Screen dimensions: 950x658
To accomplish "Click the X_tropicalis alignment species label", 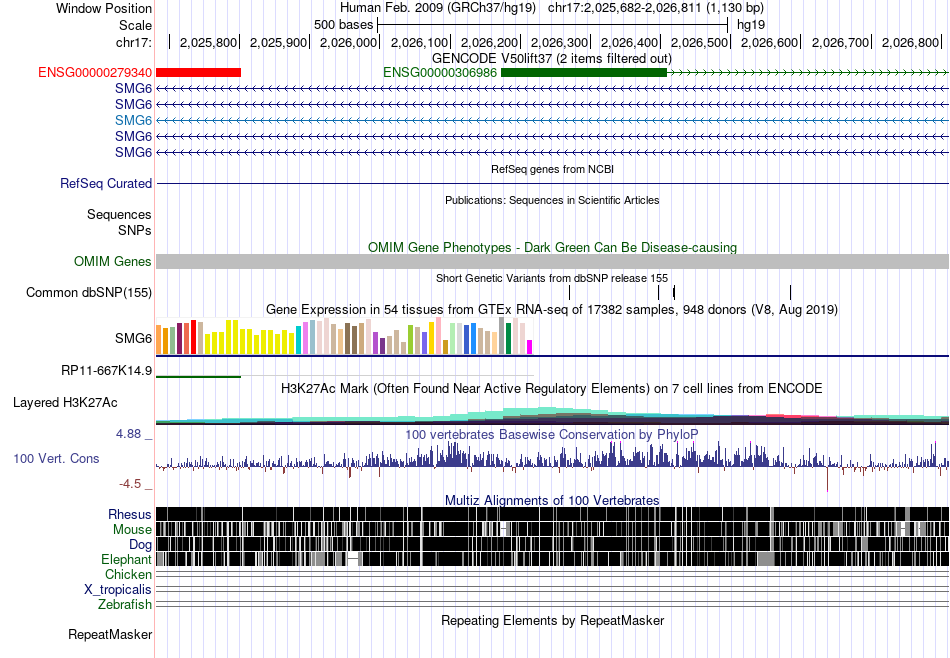I will click(x=118, y=590).
